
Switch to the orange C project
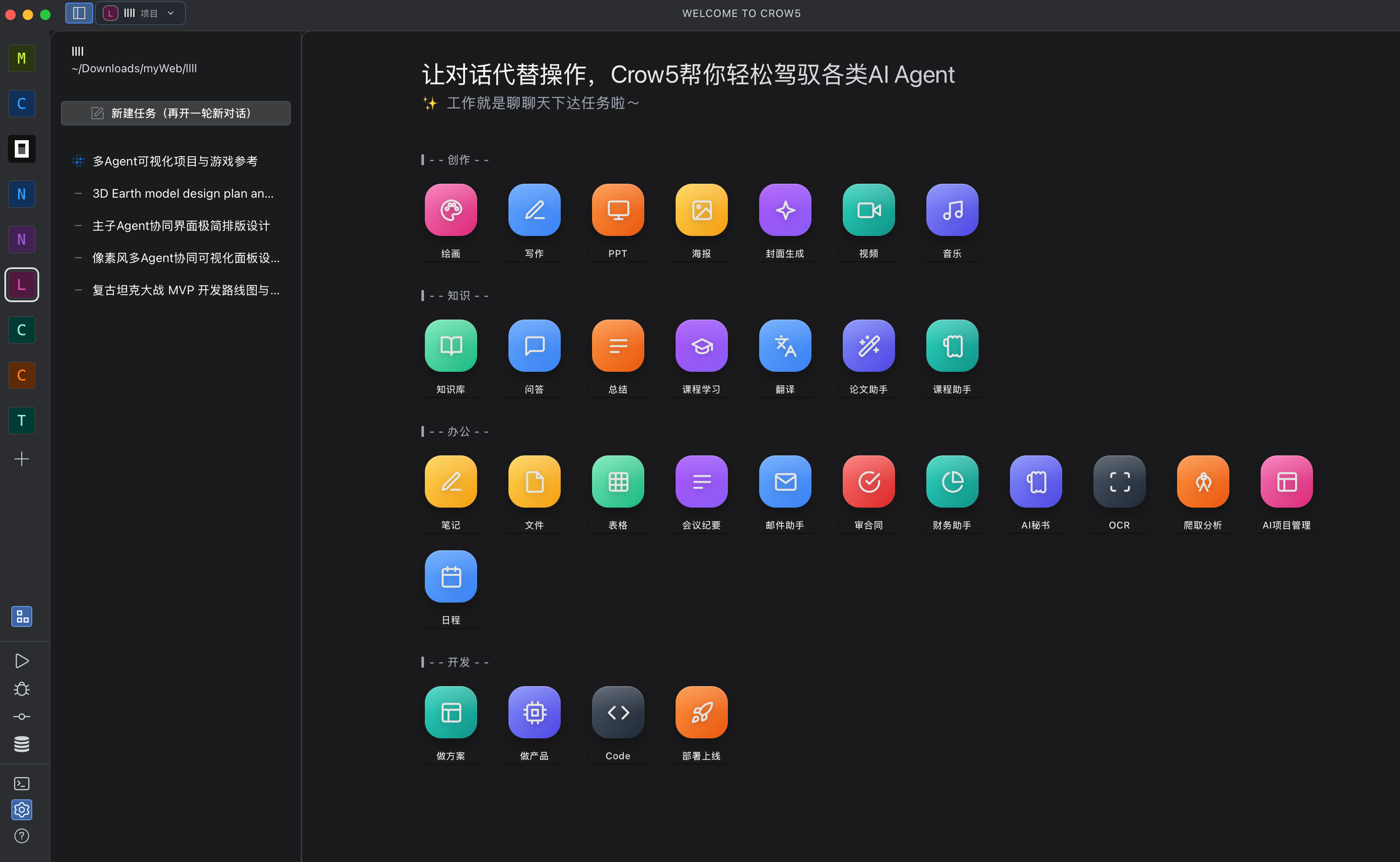pyautogui.click(x=22, y=375)
